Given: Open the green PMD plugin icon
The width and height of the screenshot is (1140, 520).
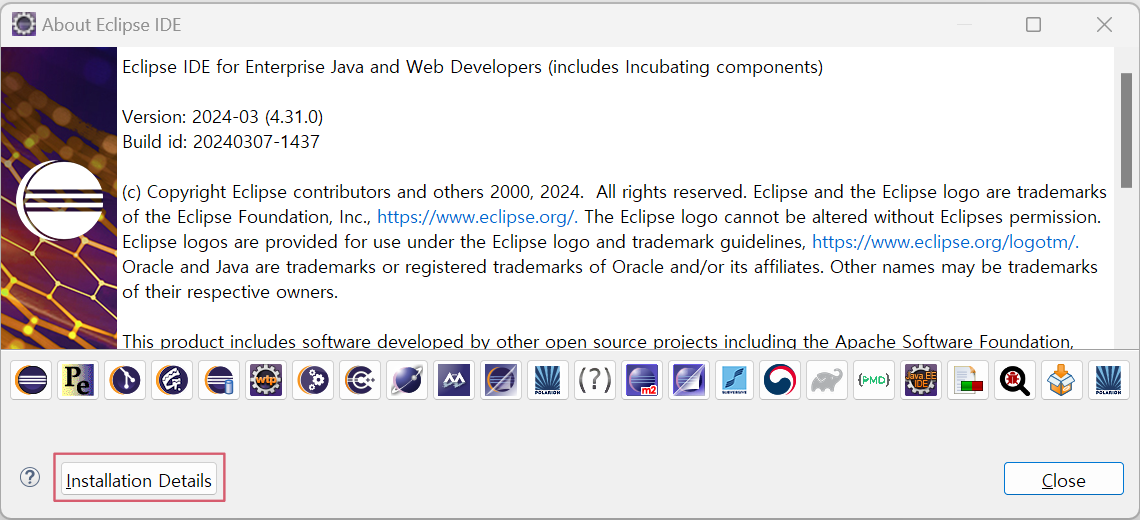Looking at the screenshot, I should (x=874, y=381).
